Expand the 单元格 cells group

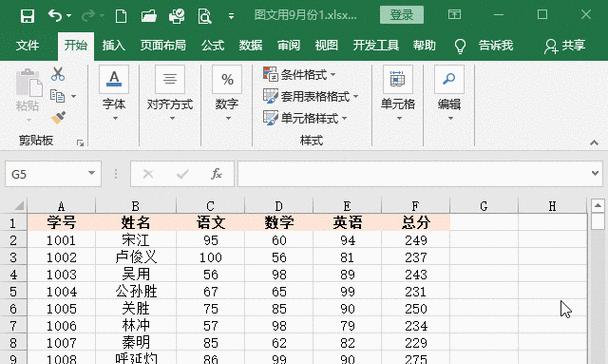tap(398, 93)
